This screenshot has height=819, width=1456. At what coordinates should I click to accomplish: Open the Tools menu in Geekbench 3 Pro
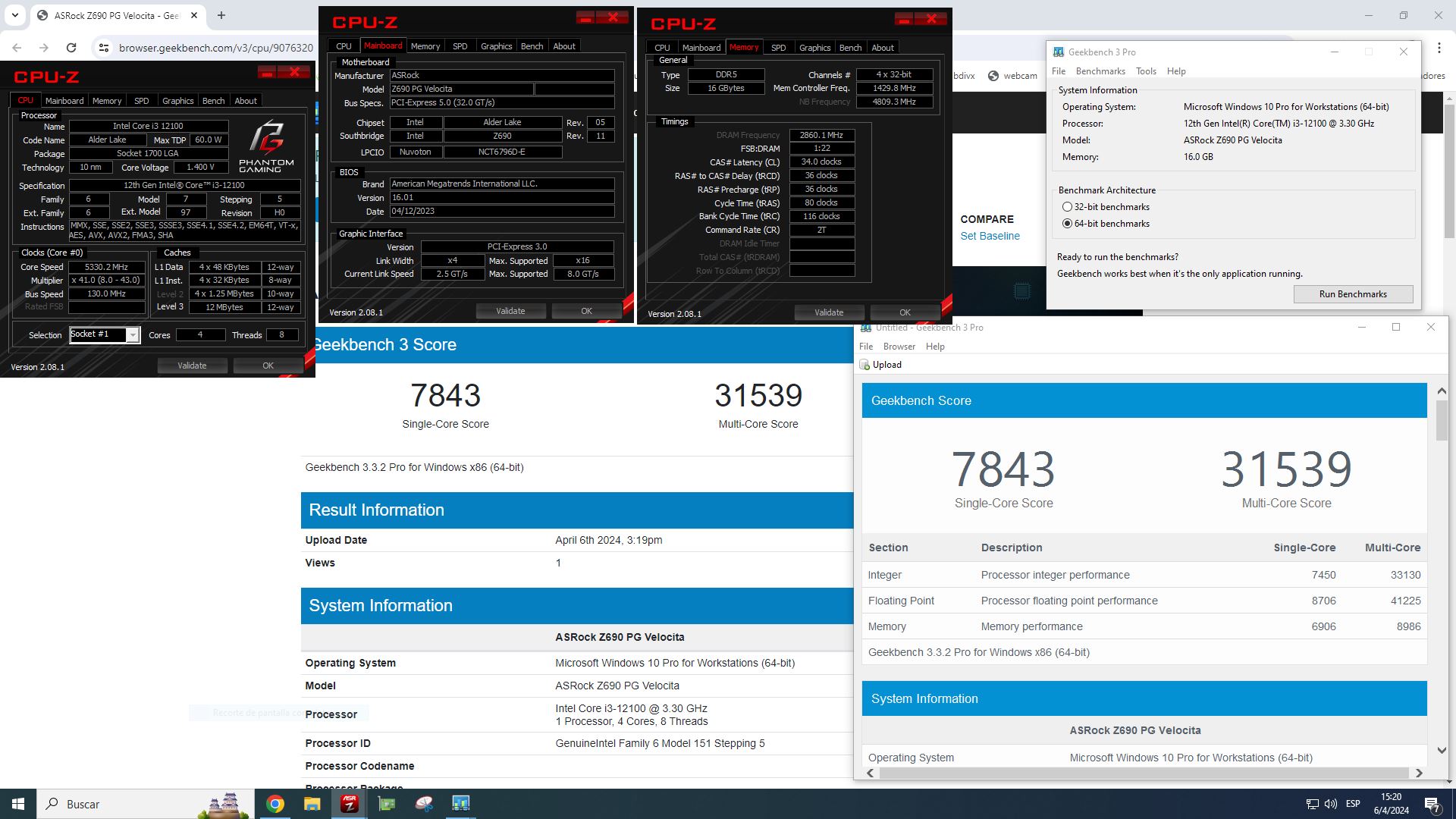click(1146, 71)
